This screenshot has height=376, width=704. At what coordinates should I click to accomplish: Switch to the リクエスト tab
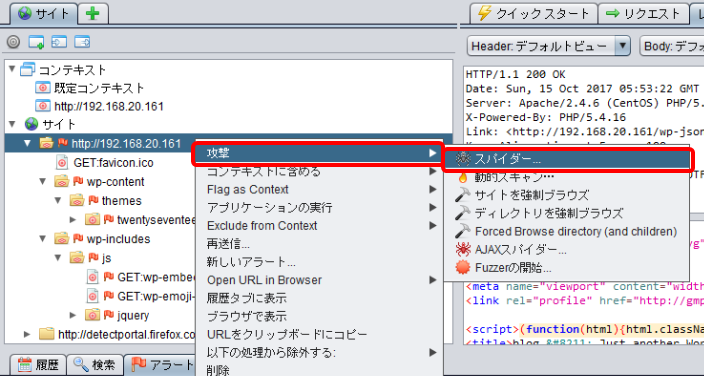tap(643, 13)
